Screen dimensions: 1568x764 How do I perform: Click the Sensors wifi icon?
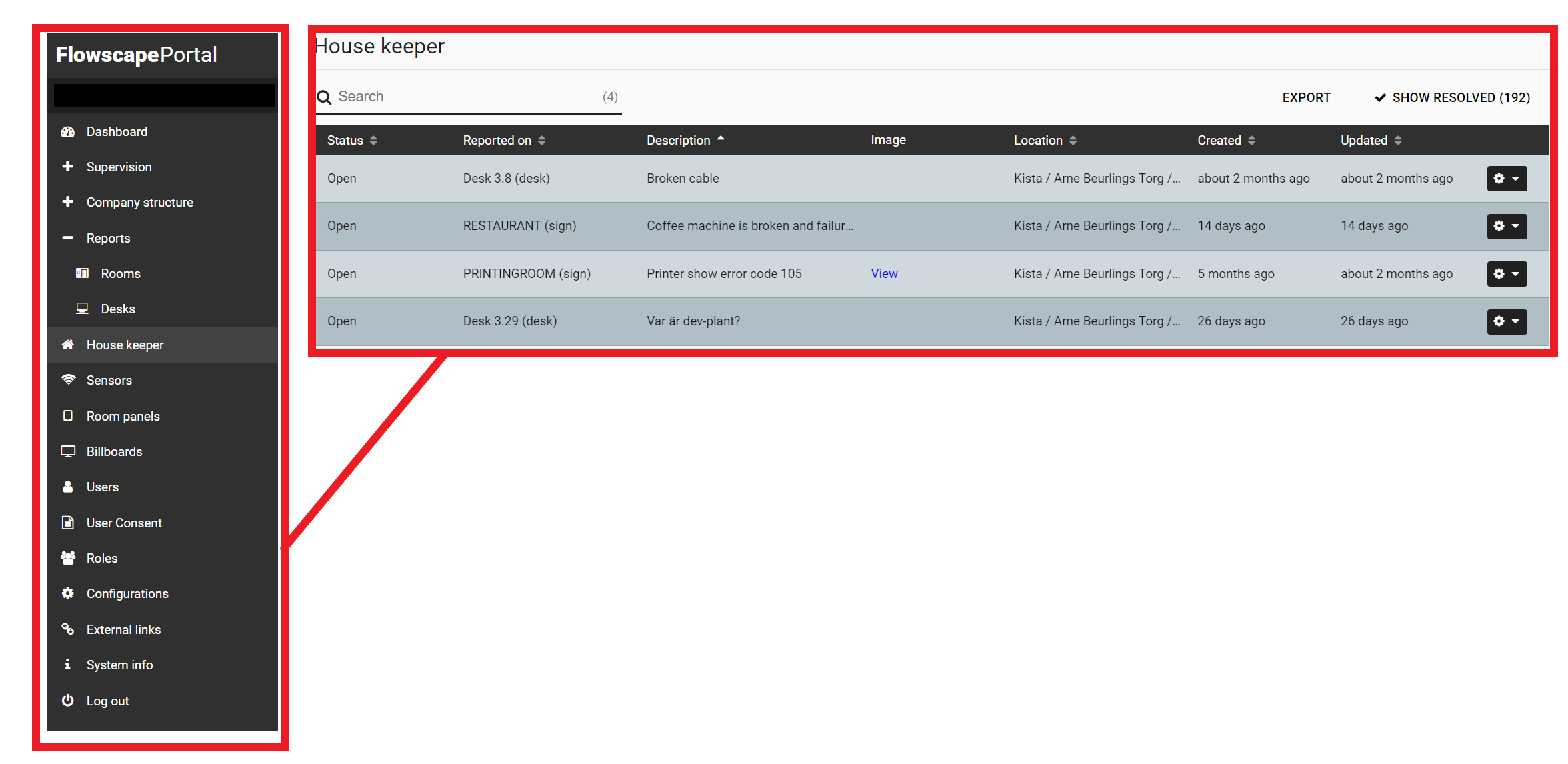tap(68, 380)
